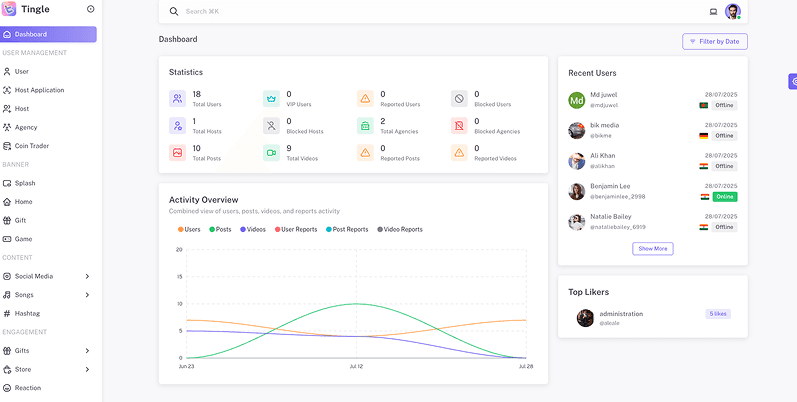Open the Dashboard menu item
The image size is (797, 402).
pos(48,35)
